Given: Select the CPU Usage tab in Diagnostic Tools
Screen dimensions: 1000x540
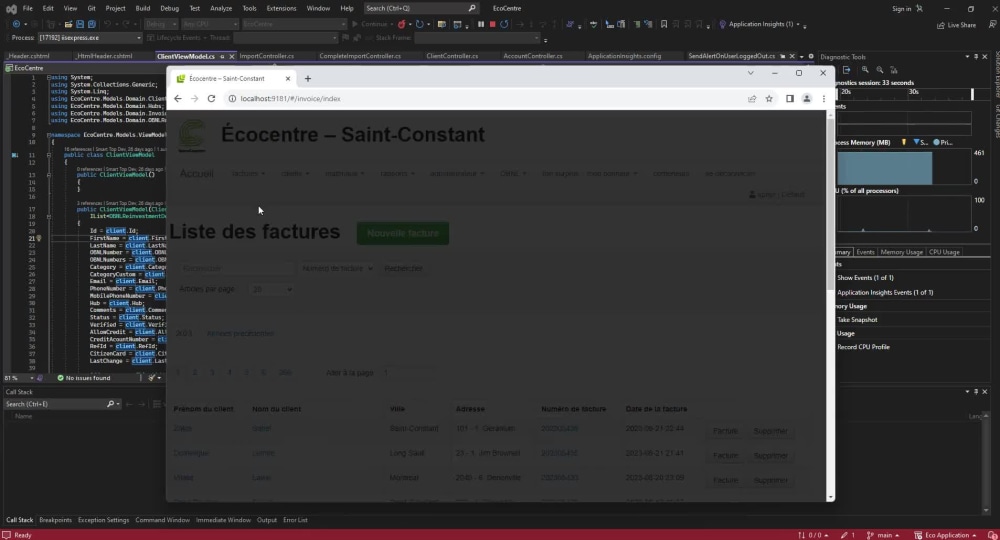Looking at the screenshot, I should tap(944, 252).
